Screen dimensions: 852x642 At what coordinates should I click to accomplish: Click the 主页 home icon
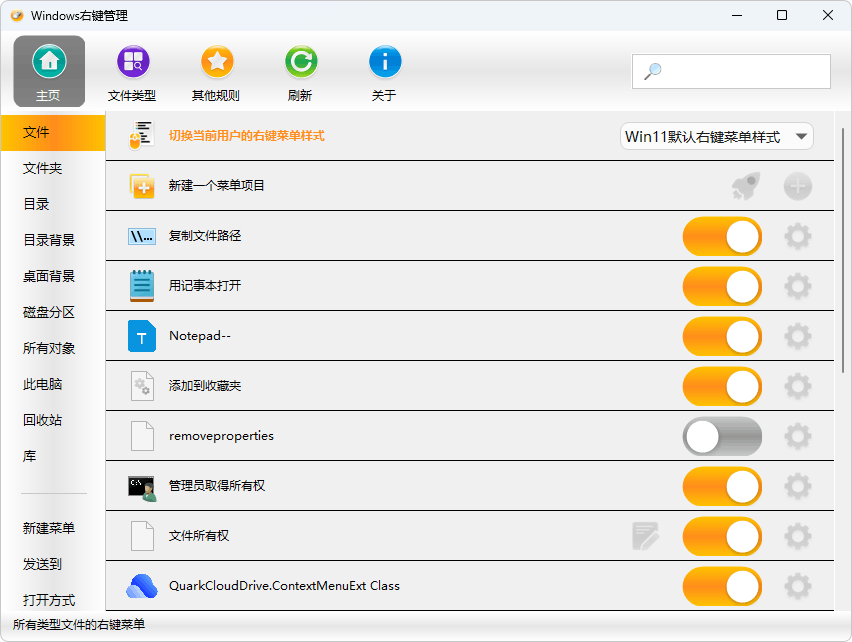[49, 63]
